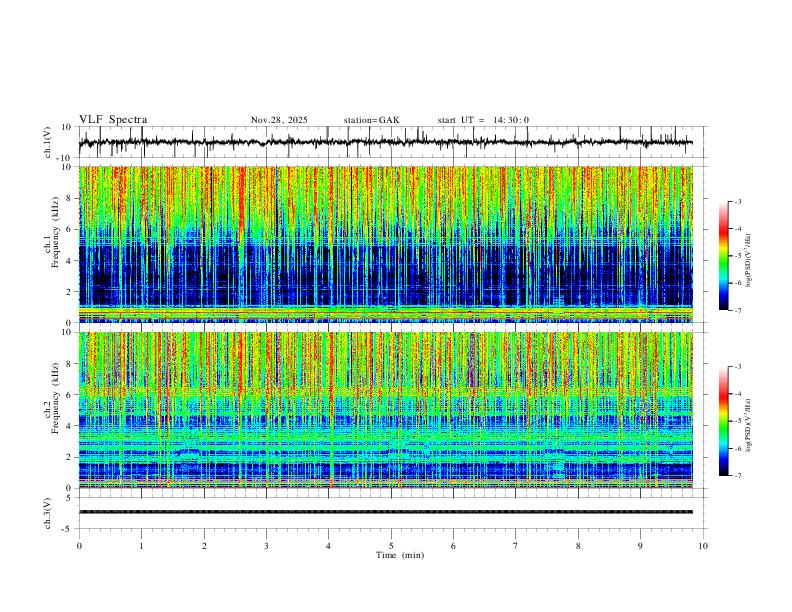Screen dimensions: 792x612
Task: Click time axis tick label "7"
Action: point(516,546)
